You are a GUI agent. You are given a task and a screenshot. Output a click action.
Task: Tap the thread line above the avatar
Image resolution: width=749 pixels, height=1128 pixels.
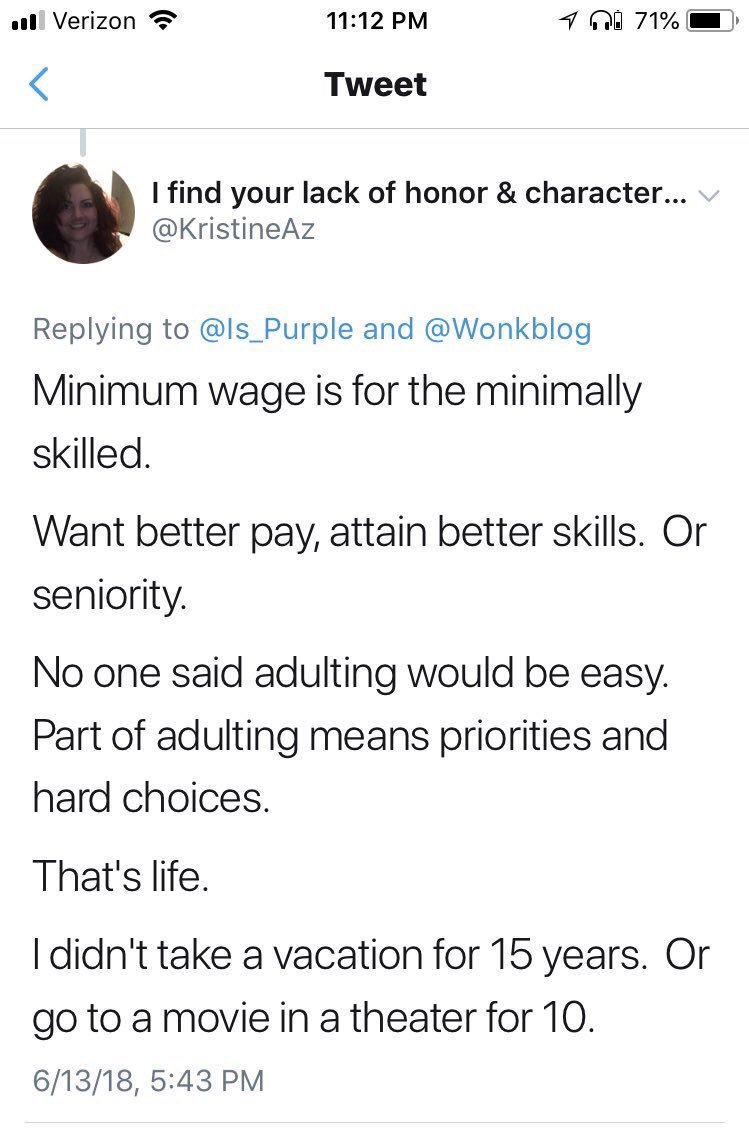coord(84,140)
